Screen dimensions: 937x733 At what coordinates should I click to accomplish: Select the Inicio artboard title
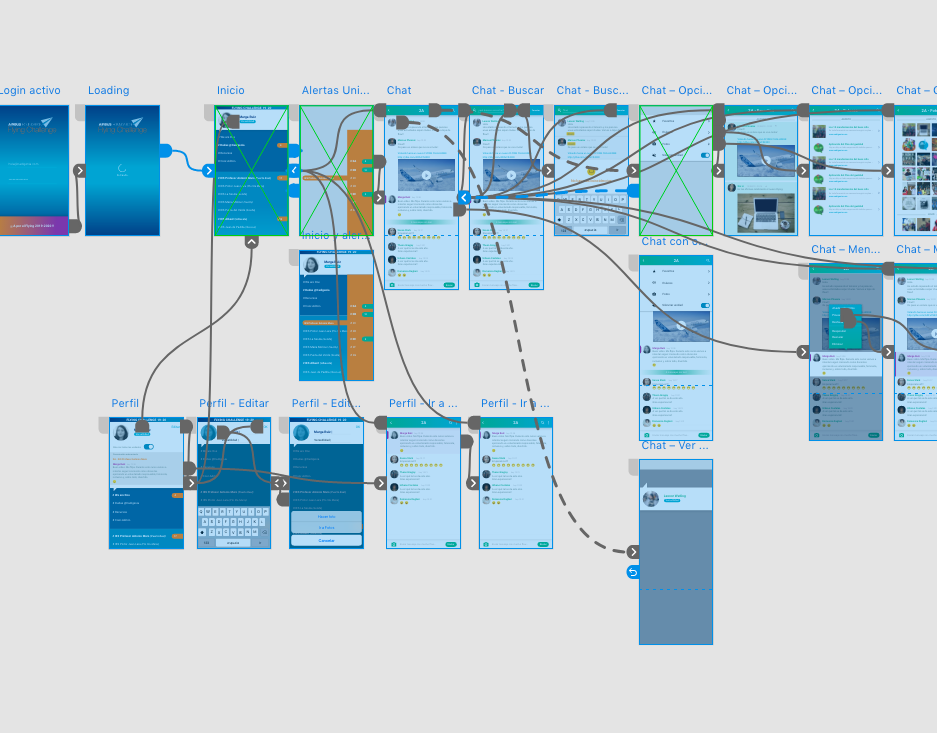(x=231, y=90)
